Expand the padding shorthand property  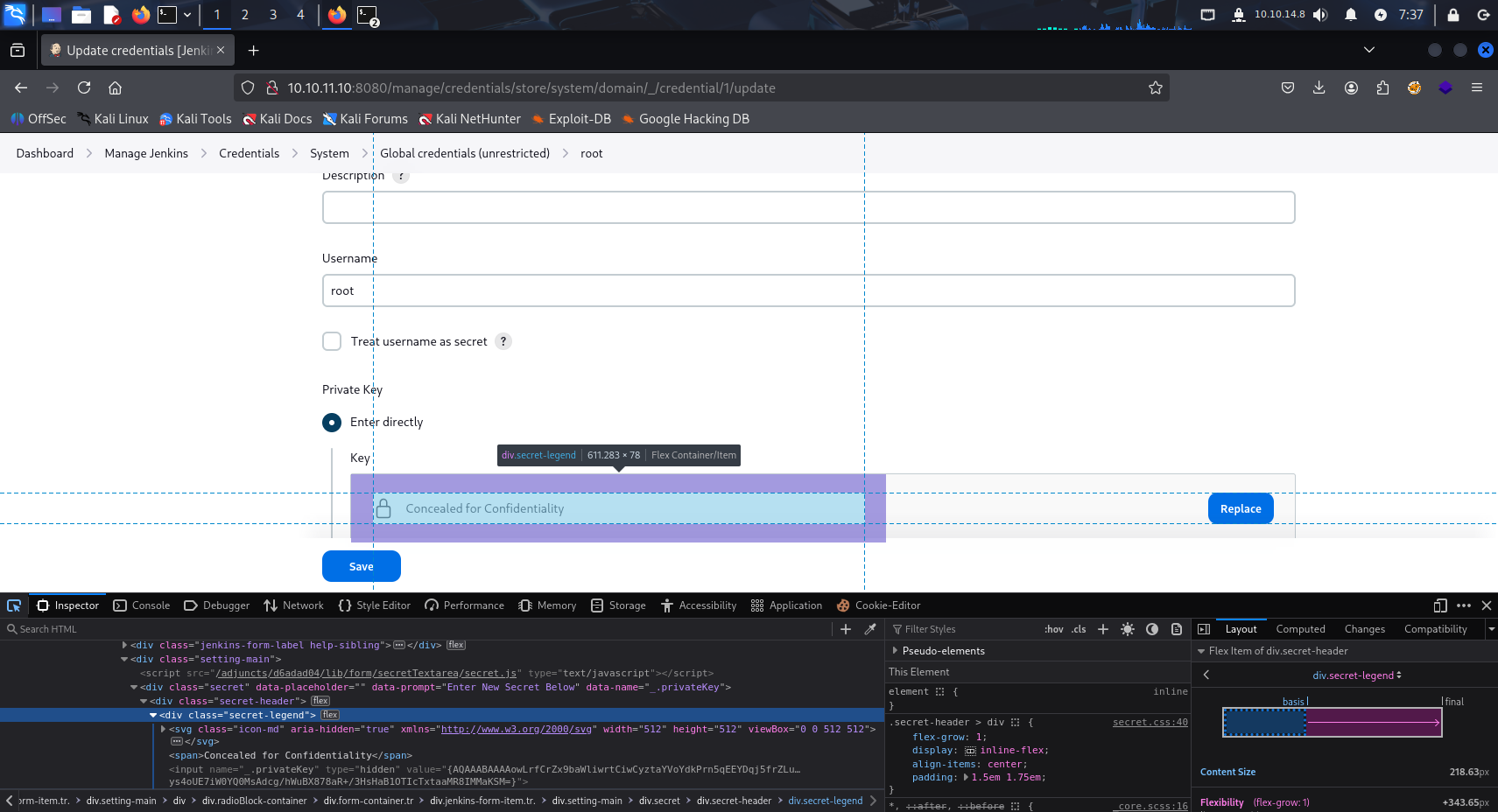966,777
